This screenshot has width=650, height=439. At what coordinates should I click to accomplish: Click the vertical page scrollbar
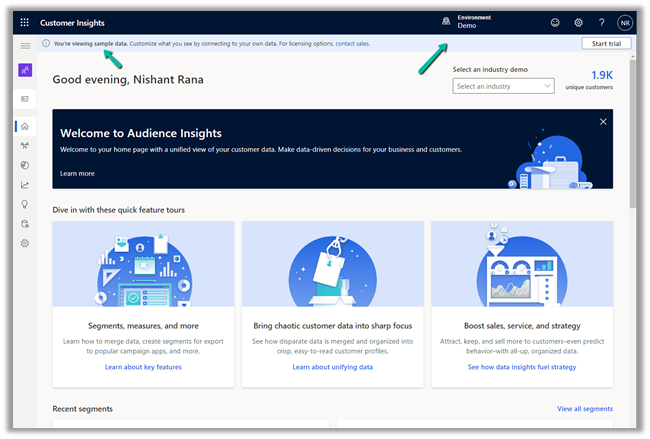(634, 150)
